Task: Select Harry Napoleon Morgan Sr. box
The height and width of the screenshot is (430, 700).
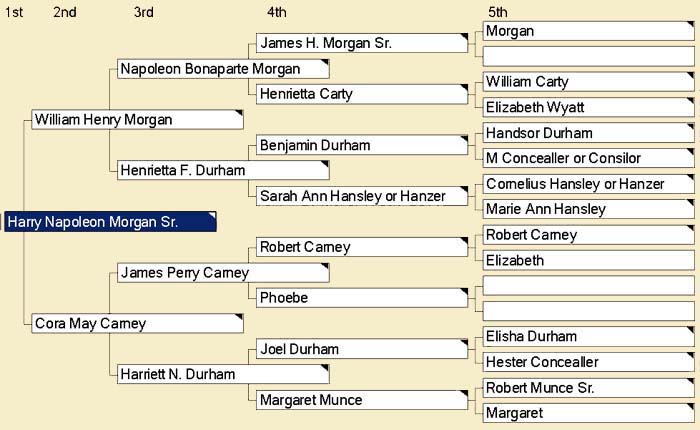Action: pos(110,222)
